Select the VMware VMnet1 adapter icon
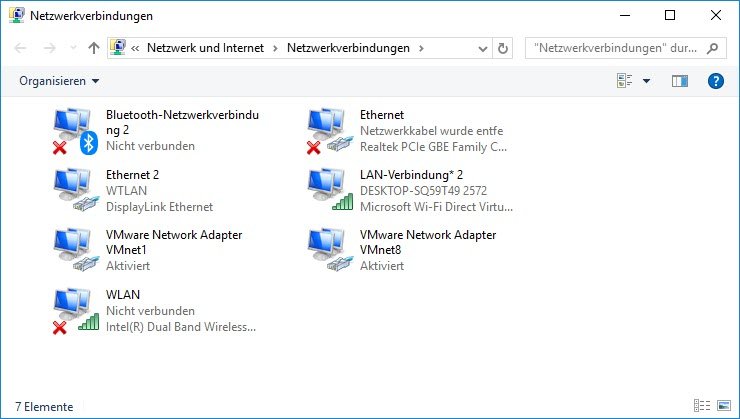This screenshot has width=740, height=419. pyautogui.click(x=73, y=250)
